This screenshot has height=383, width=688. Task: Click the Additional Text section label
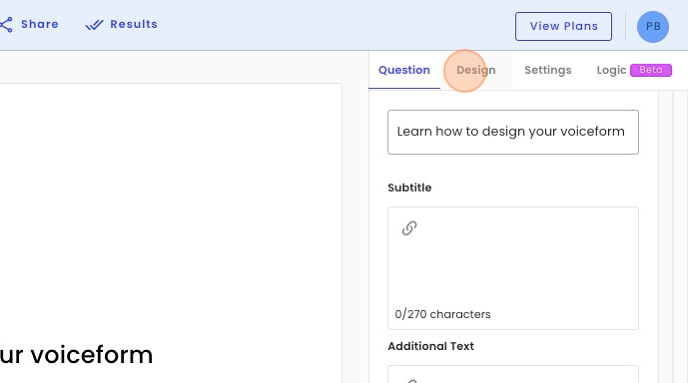(x=431, y=346)
